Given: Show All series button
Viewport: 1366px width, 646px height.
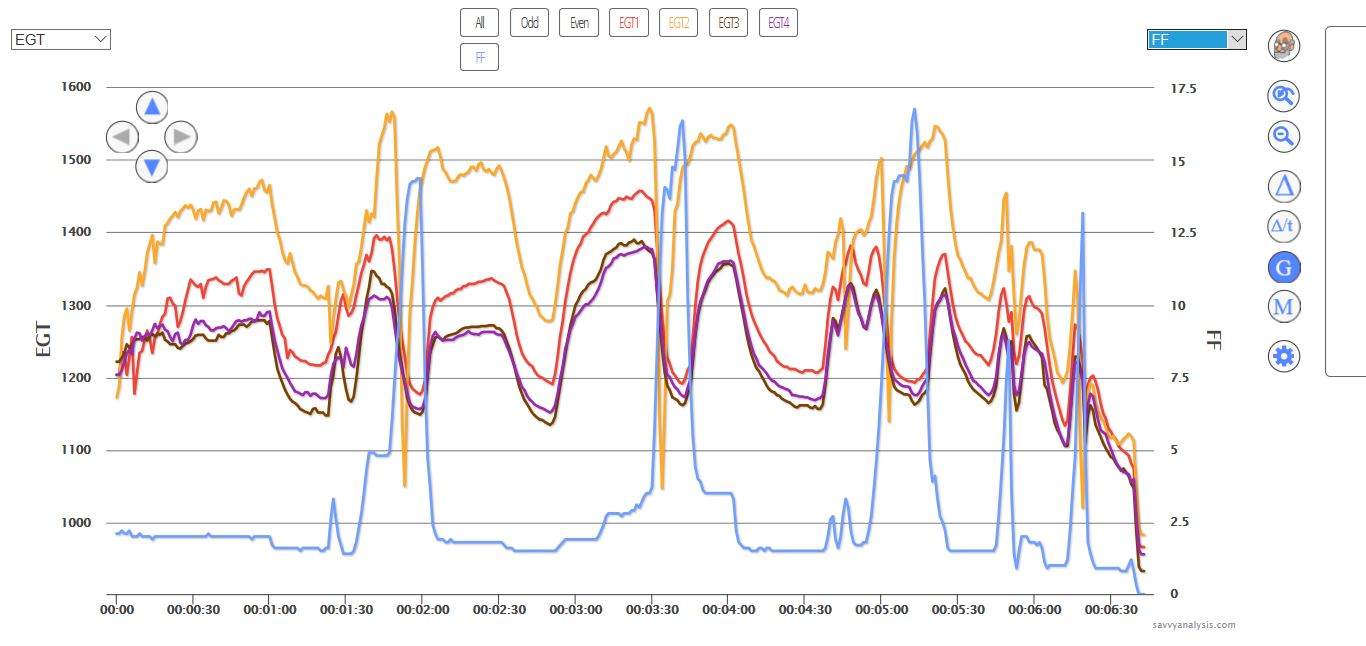Looking at the screenshot, I should (x=480, y=22).
